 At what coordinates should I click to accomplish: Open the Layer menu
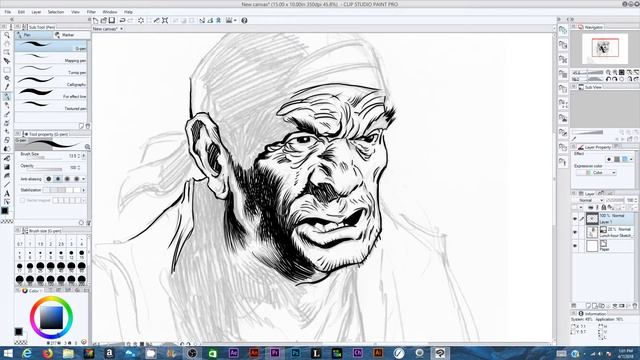click(x=36, y=12)
